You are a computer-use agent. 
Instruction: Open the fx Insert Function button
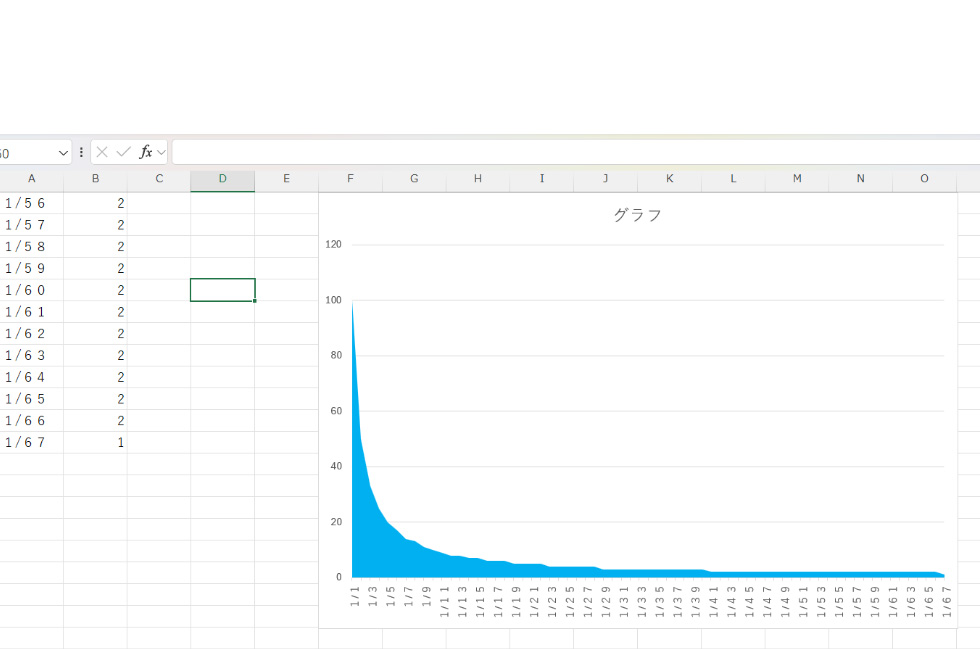point(146,152)
